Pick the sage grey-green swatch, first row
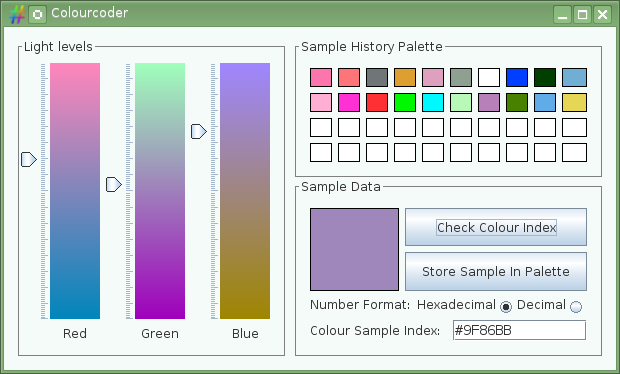The height and width of the screenshot is (374, 620). (x=461, y=77)
